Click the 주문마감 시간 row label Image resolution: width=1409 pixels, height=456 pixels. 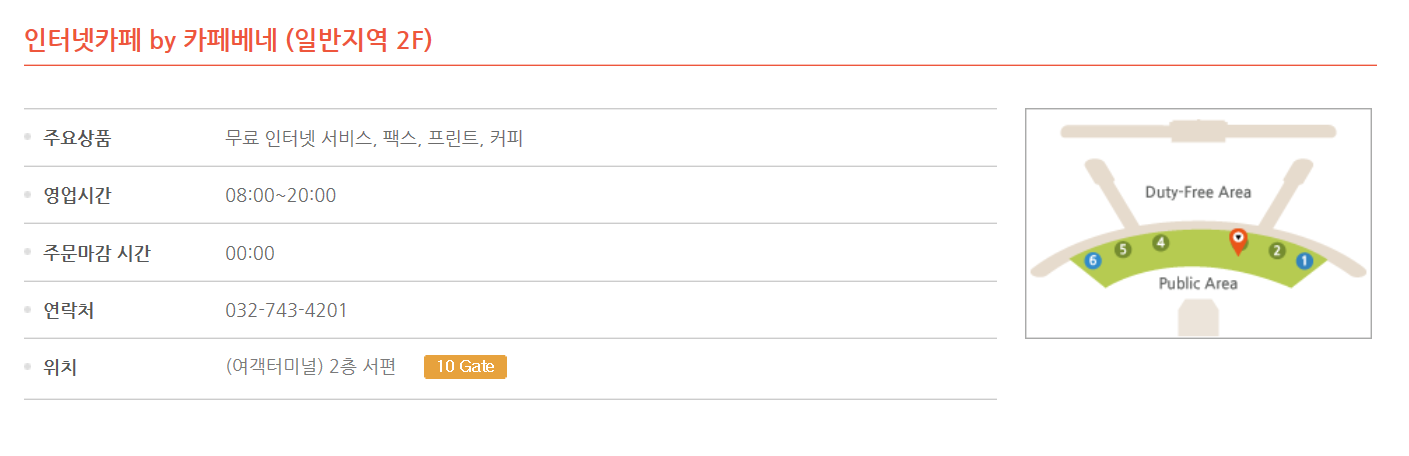pos(96,253)
